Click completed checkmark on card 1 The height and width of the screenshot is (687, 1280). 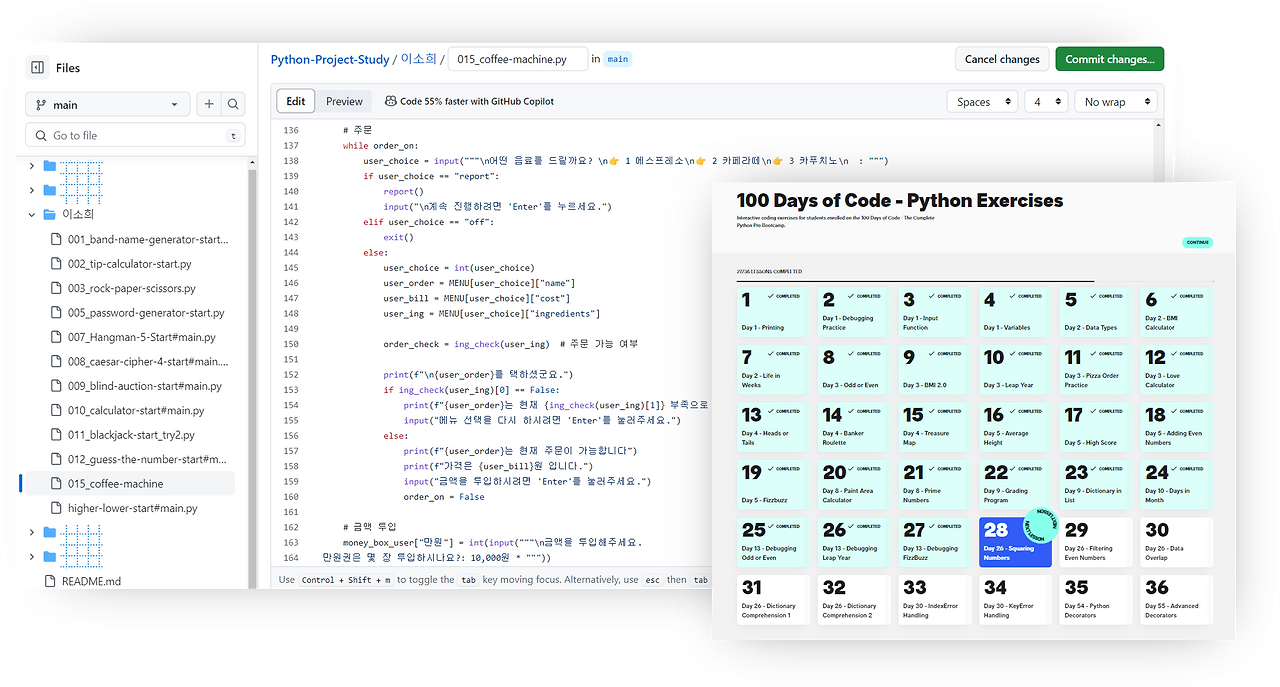coord(771,296)
